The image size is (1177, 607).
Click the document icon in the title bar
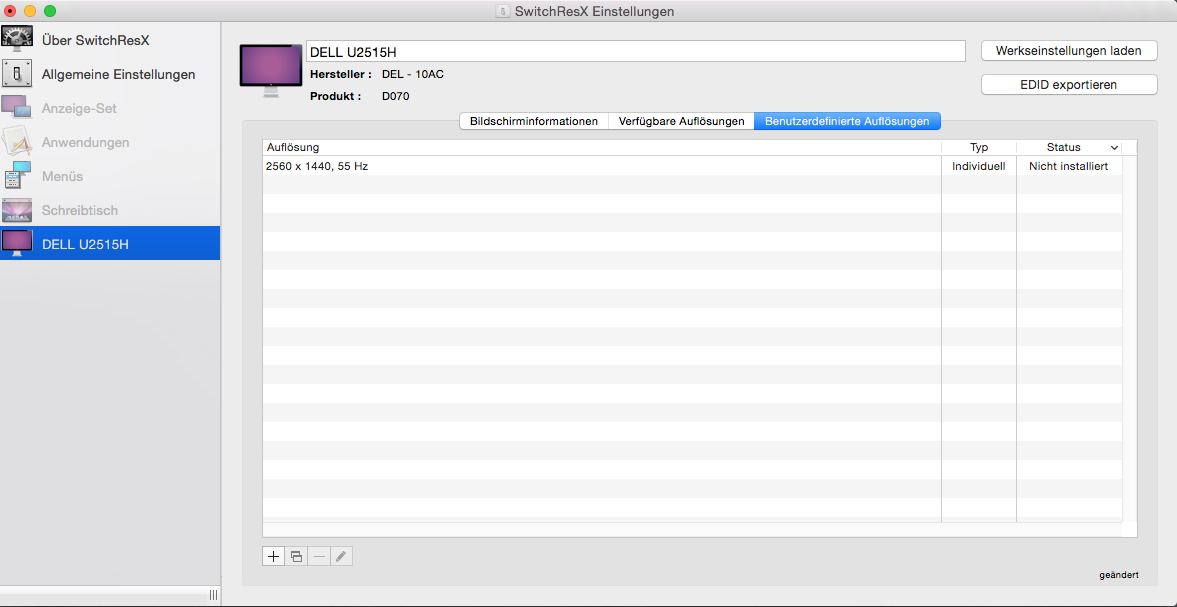503,11
